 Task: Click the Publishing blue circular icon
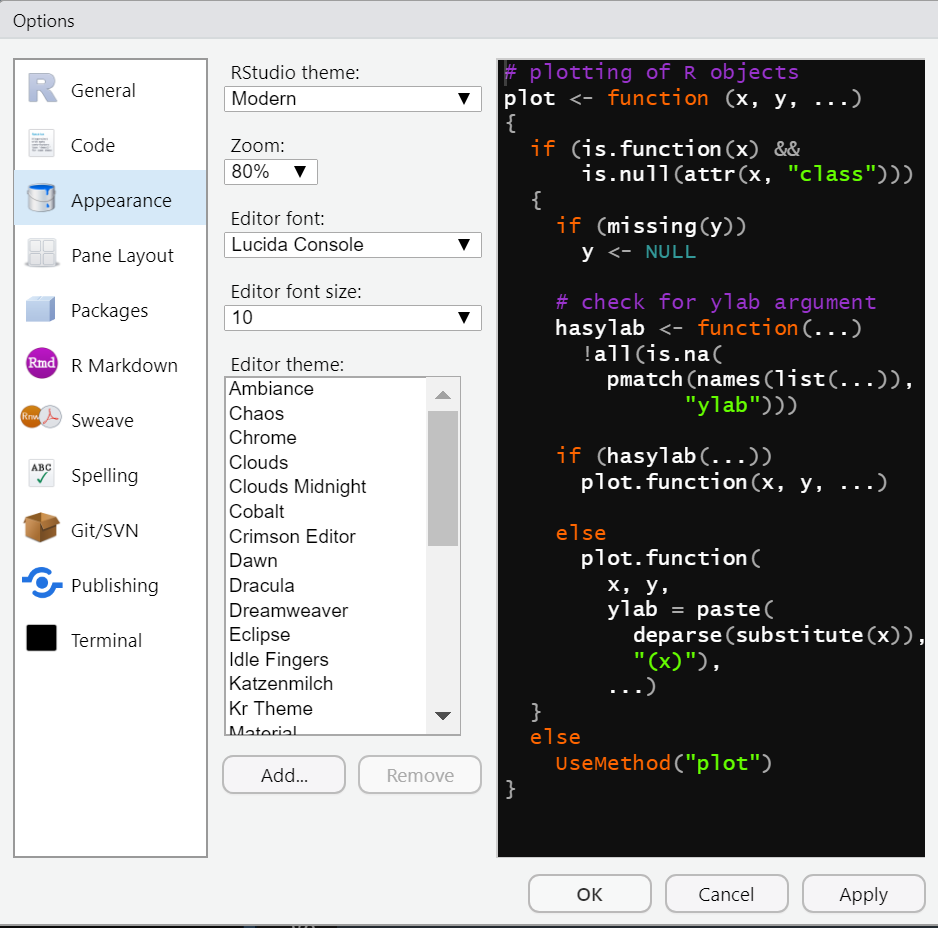click(42, 582)
